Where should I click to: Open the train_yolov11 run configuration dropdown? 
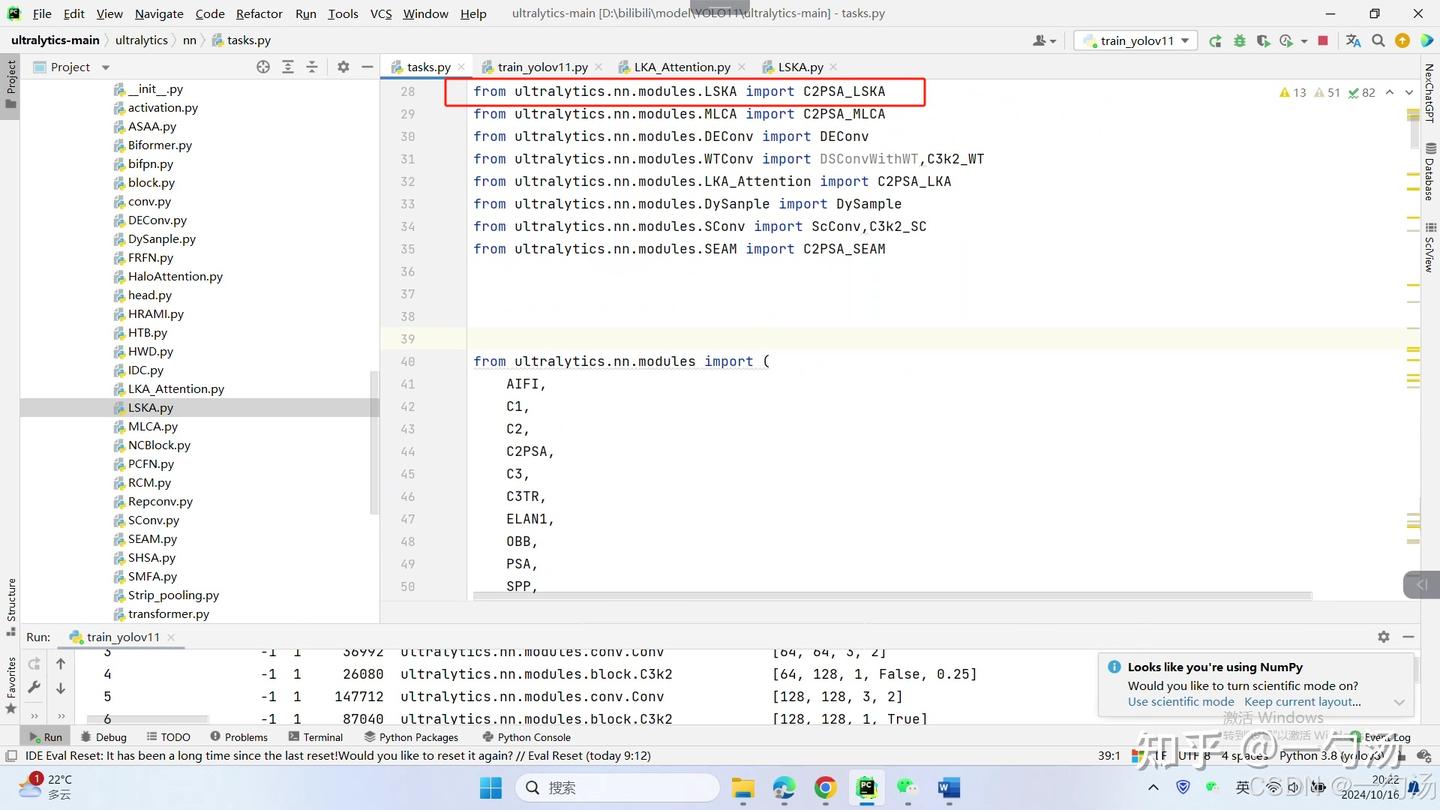pyautogui.click(x=1184, y=40)
